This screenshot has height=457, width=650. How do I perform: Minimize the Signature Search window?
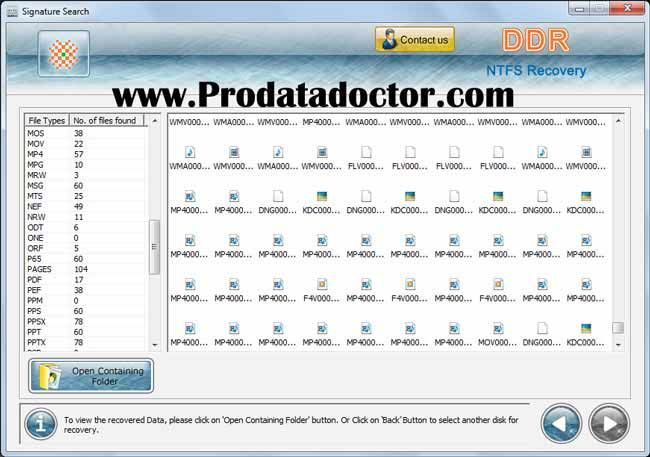pyautogui.click(x=580, y=9)
